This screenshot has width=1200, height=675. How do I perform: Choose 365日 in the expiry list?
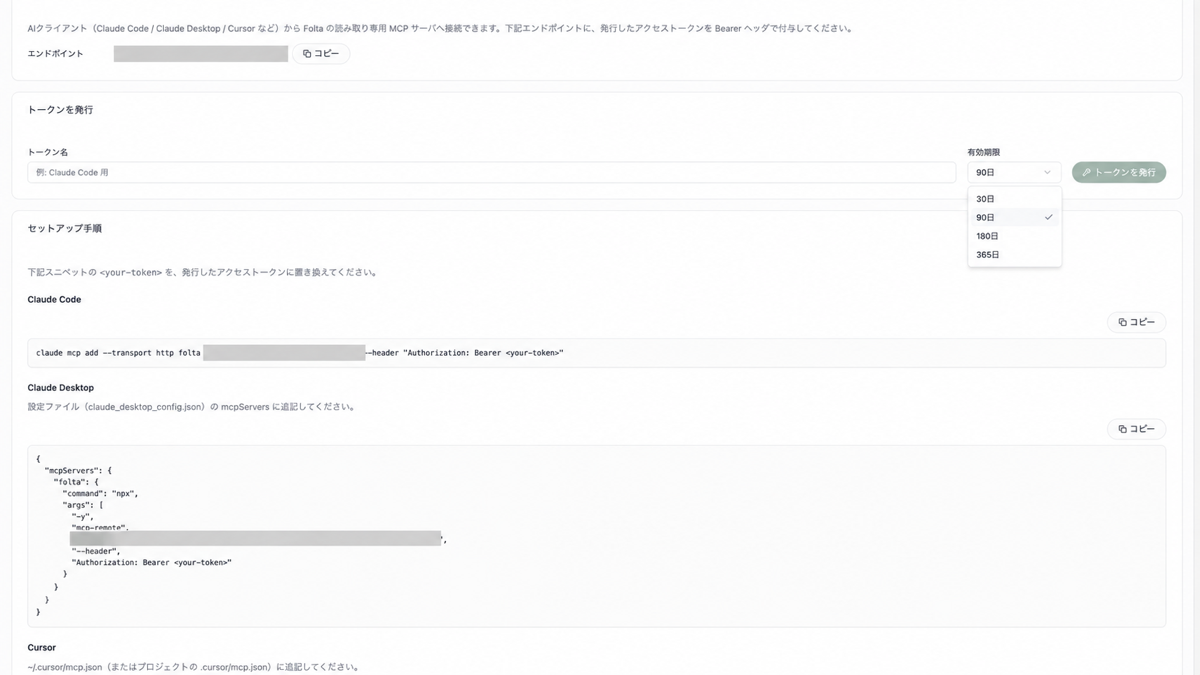pos(1014,255)
